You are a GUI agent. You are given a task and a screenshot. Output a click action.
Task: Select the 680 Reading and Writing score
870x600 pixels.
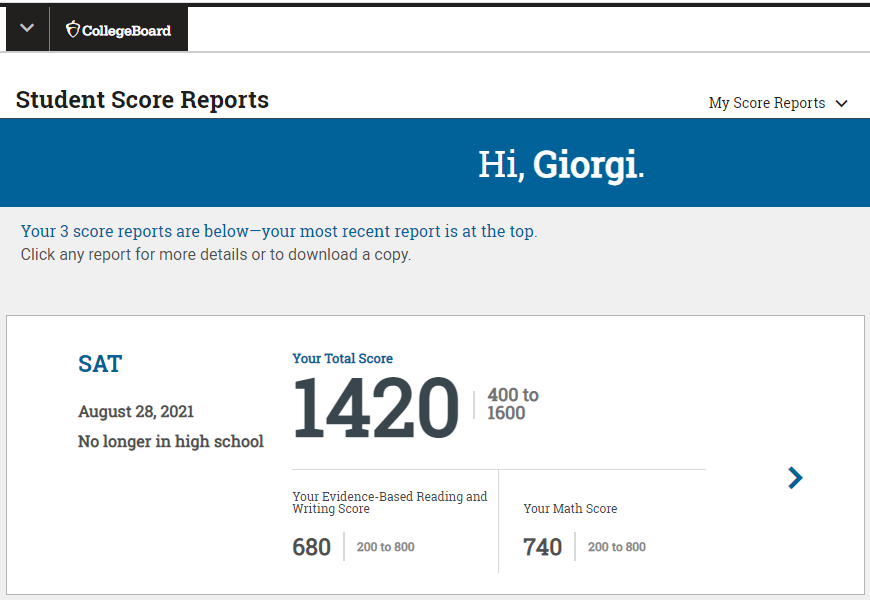click(311, 547)
